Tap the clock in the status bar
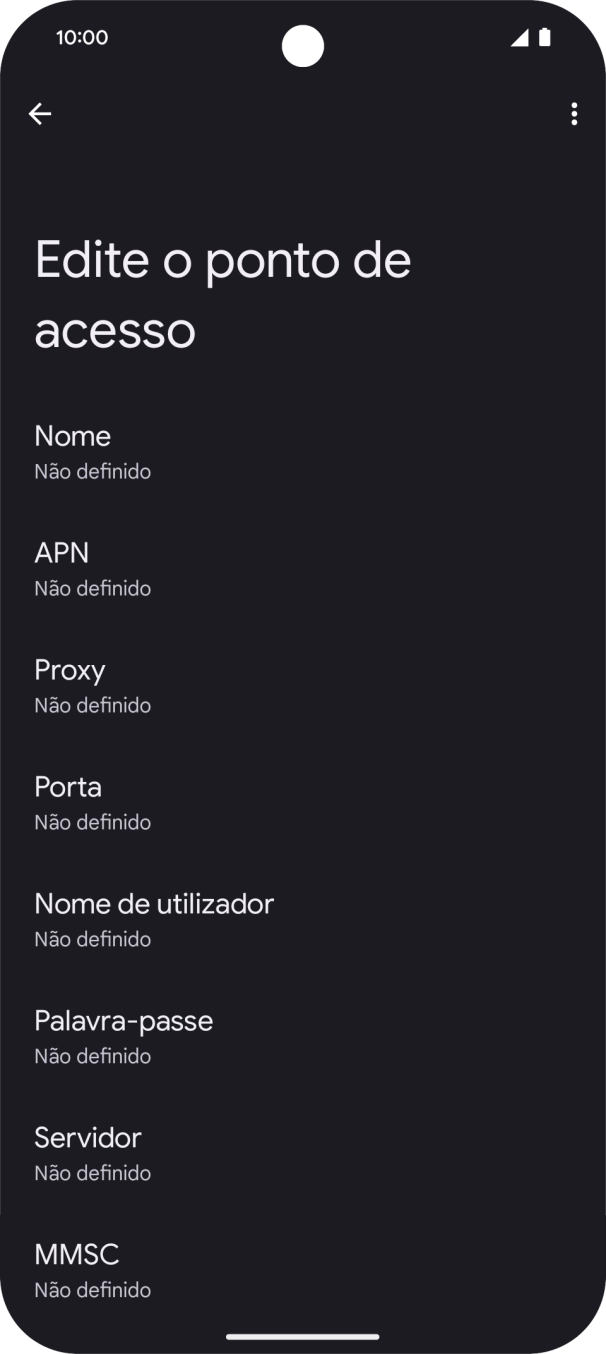Screen dimensions: 606x1354 (x=81, y=37)
